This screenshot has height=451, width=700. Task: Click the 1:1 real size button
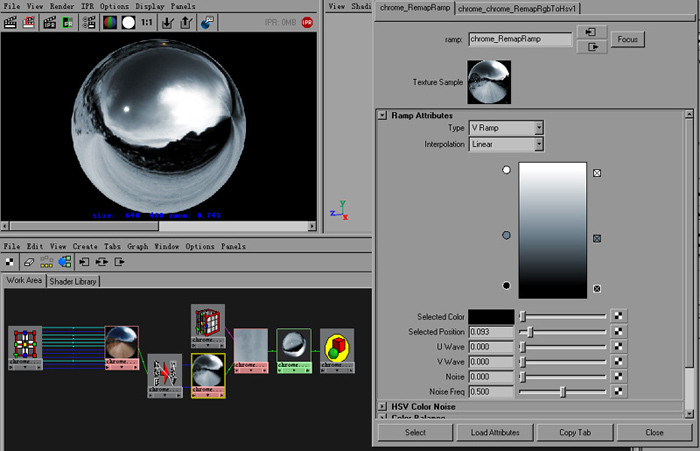[147, 22]
